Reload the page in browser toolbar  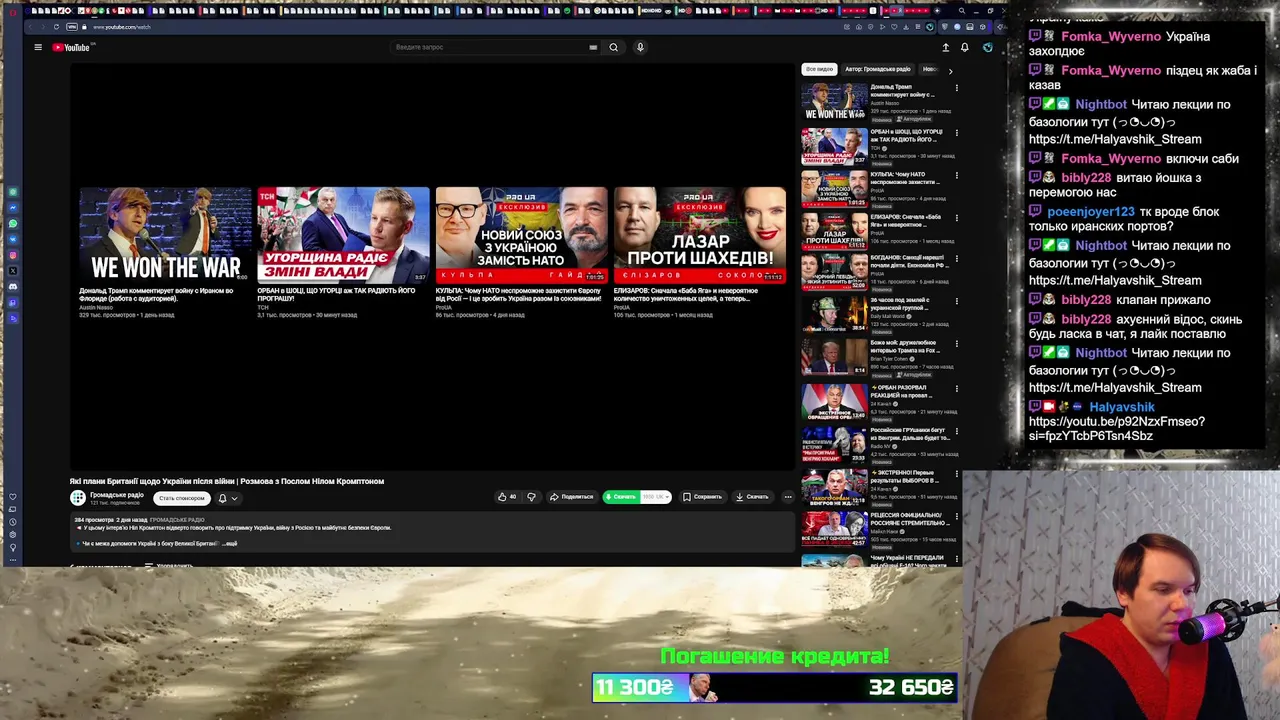[x=56, y=27]
